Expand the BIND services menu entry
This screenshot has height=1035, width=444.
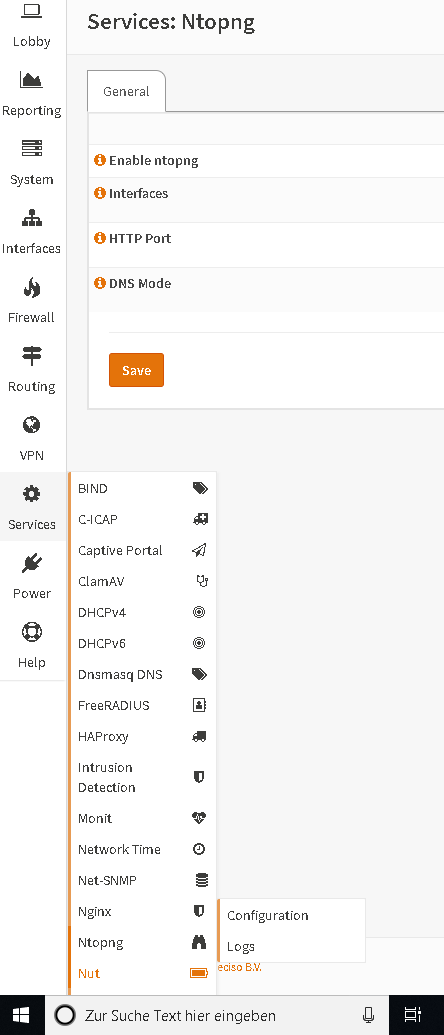point(143,488)
